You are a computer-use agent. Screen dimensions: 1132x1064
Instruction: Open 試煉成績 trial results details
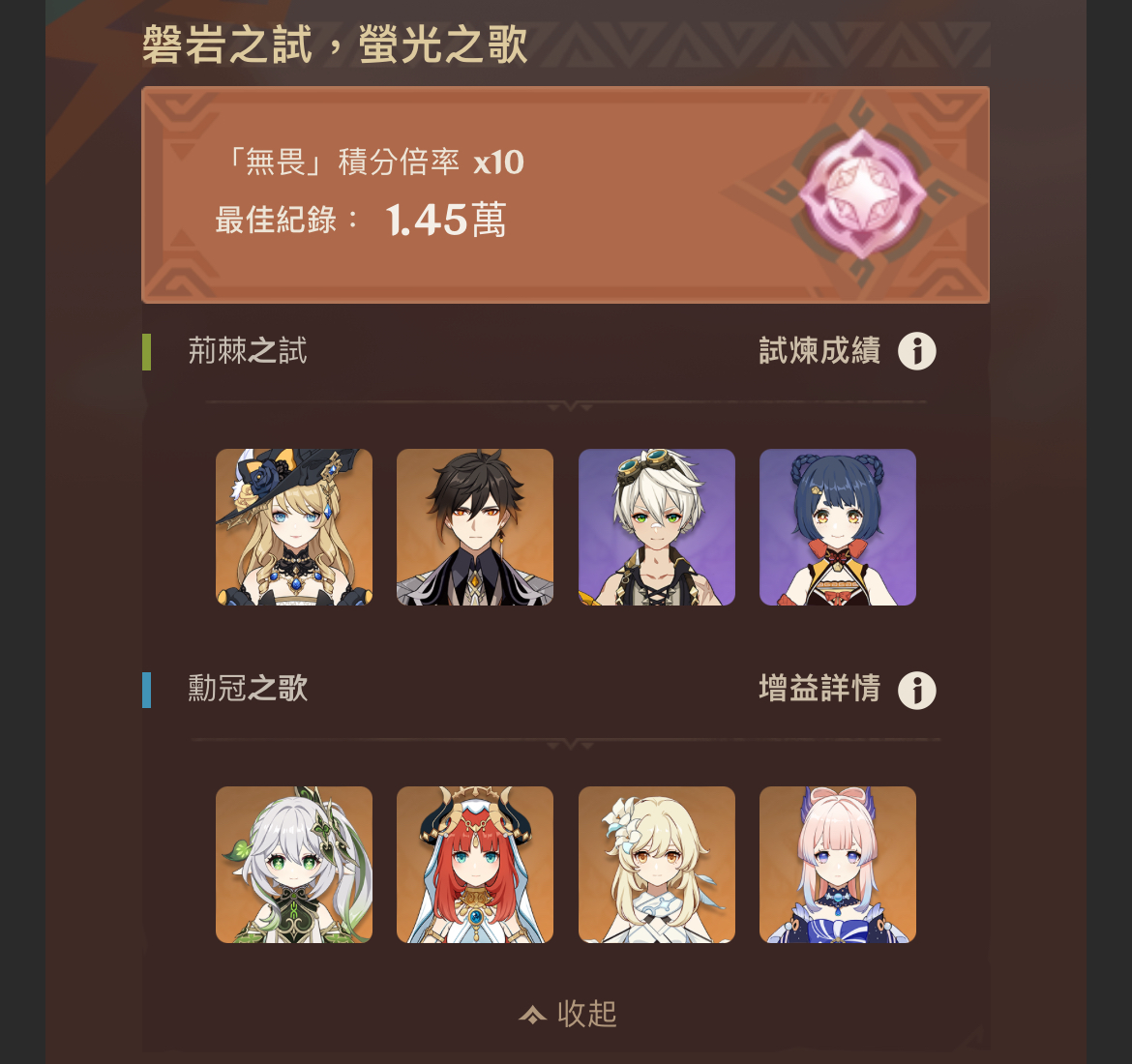click(x=819, y=351)
